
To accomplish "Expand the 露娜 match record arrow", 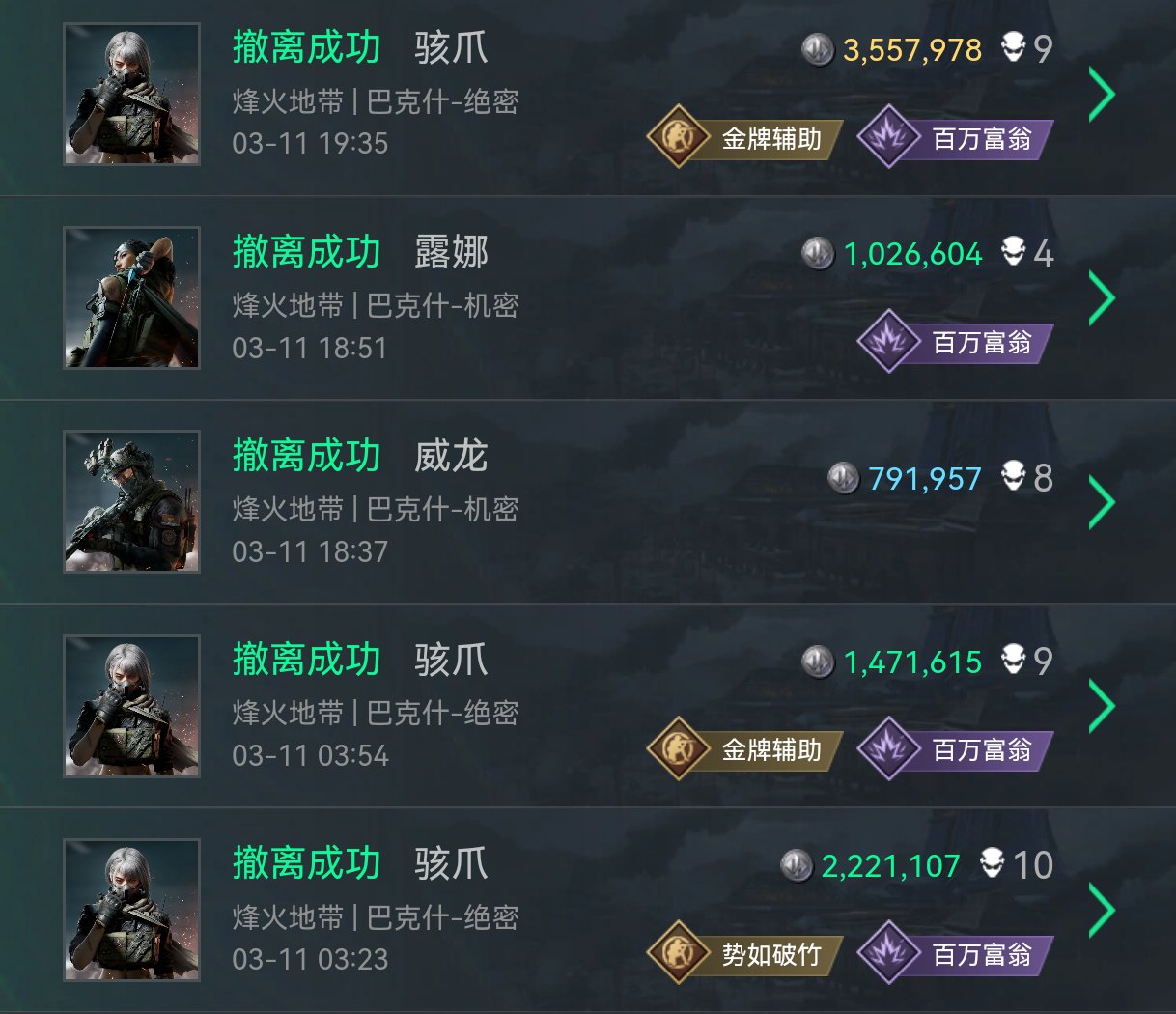I will click(x=1102, y=297).
